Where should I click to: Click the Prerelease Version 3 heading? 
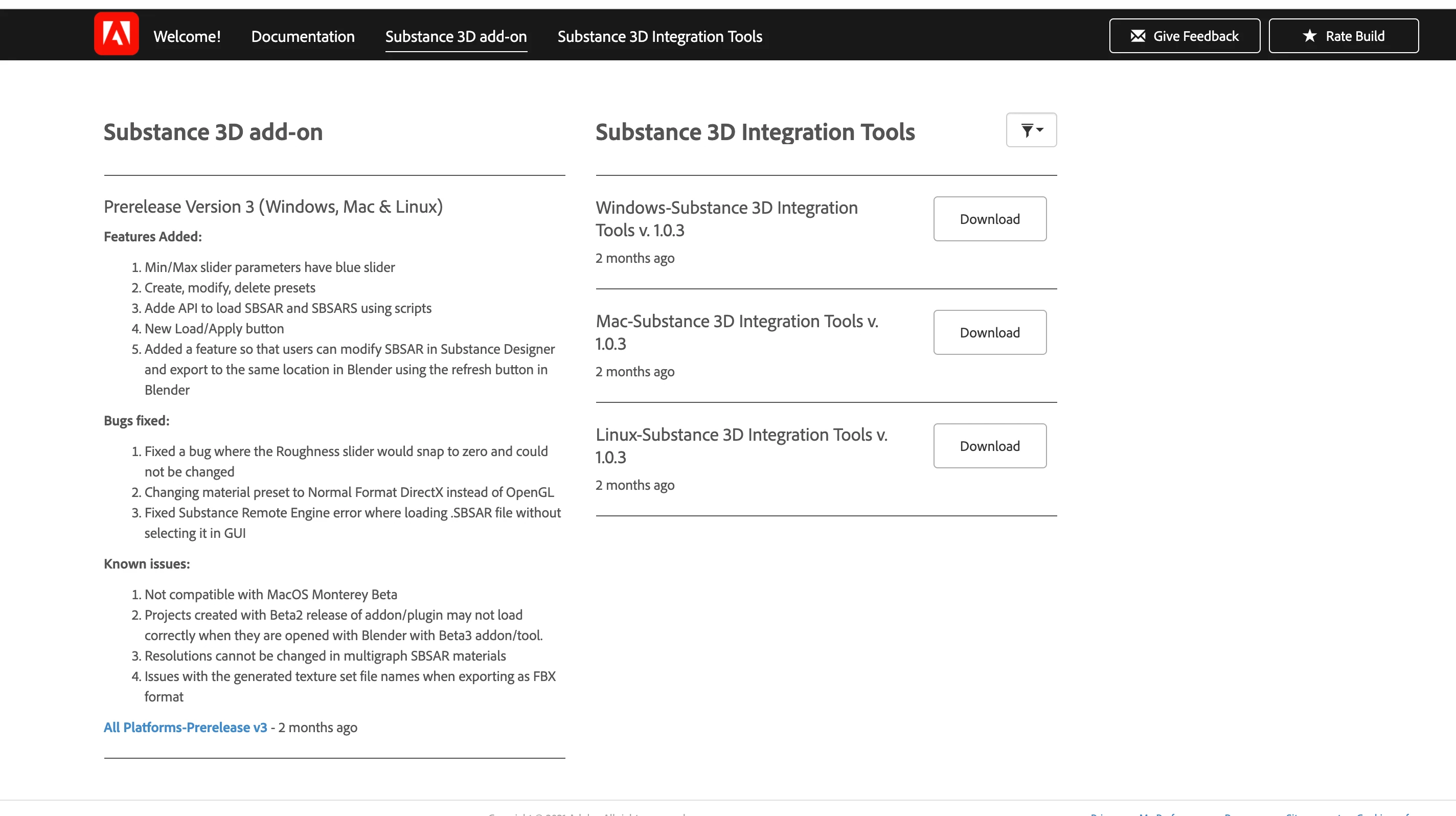click(273, 207)
